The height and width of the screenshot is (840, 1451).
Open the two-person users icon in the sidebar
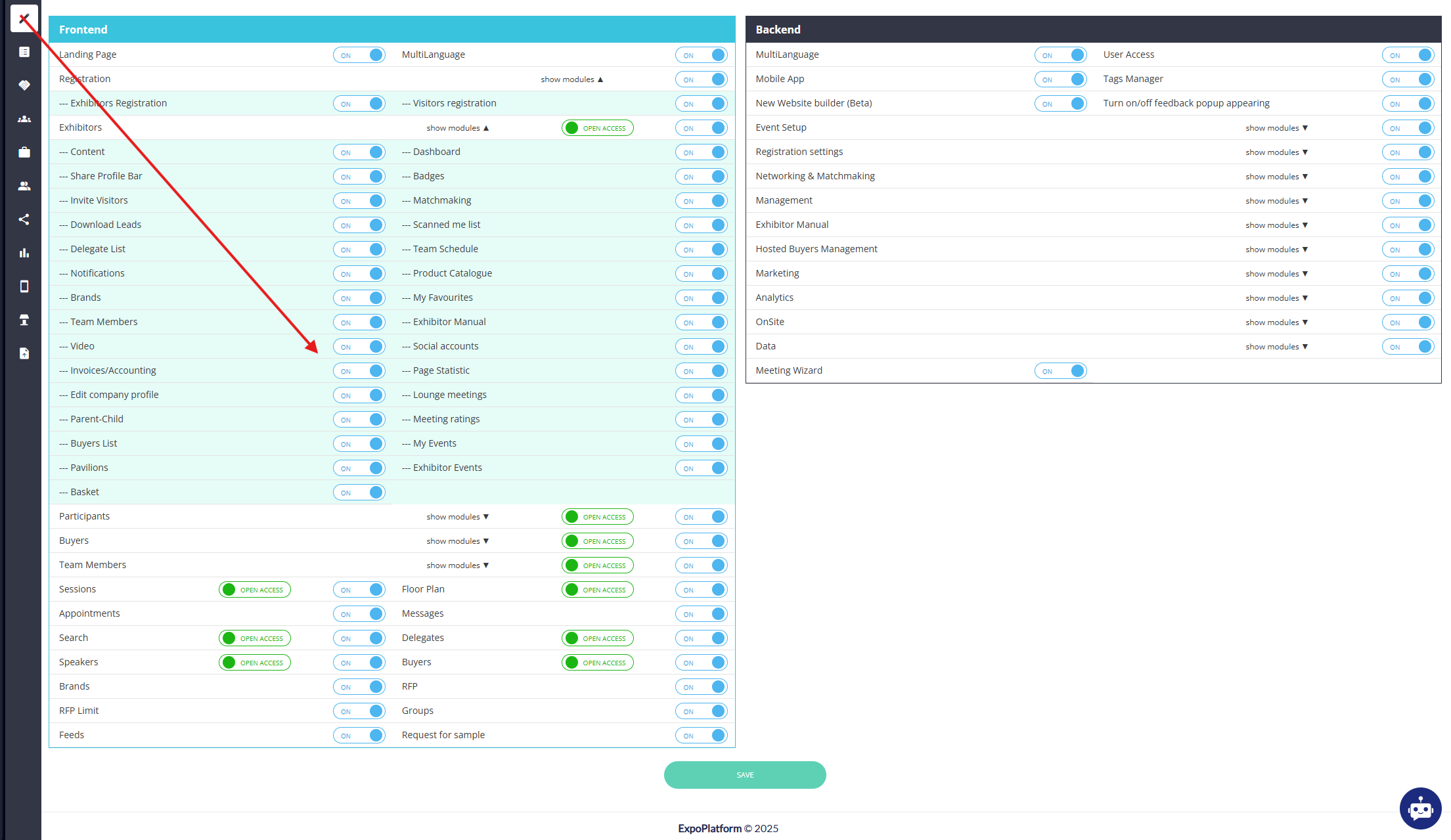tap(24, 186)
